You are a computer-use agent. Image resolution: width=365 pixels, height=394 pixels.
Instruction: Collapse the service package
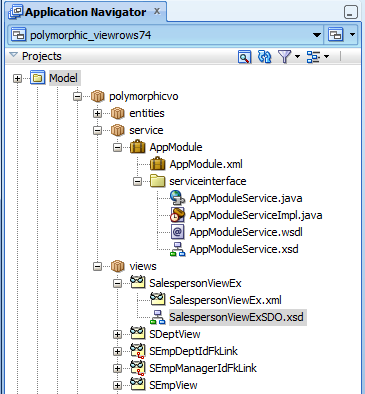(x=97, y=131)
